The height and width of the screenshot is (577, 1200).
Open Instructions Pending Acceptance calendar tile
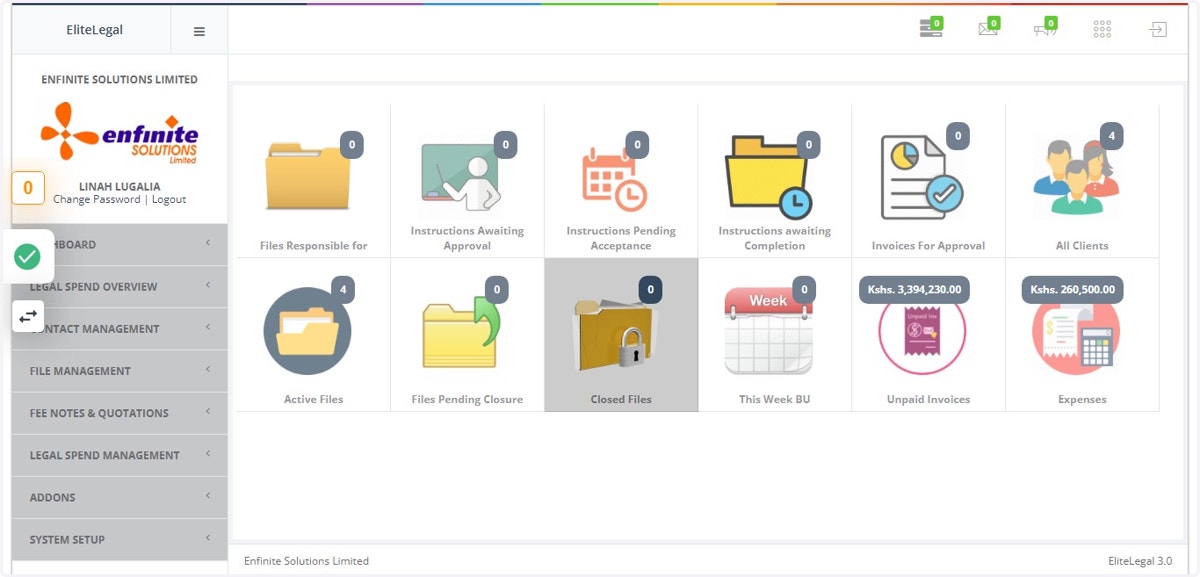[x=621, y=181]
